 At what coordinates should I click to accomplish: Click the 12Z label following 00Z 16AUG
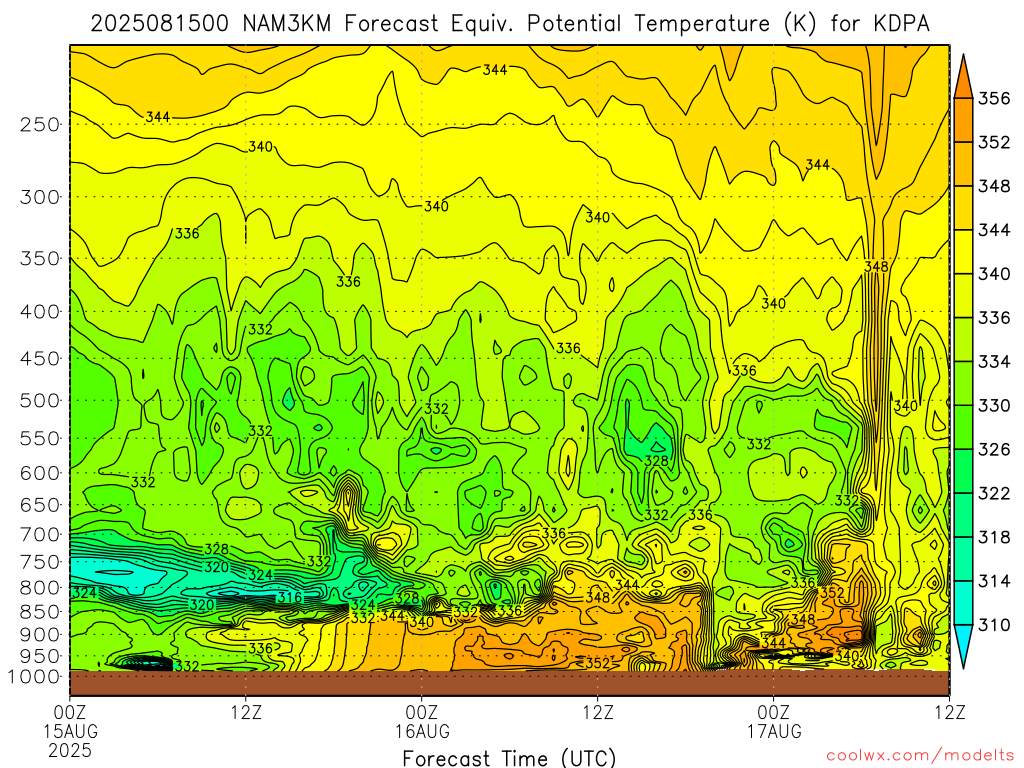point(598,711)
